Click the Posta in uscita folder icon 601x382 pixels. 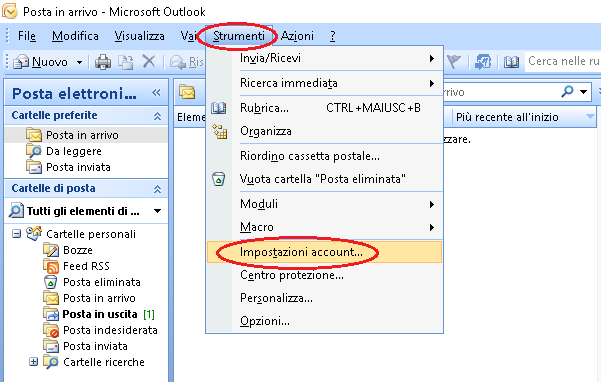(x=51, y=314)
